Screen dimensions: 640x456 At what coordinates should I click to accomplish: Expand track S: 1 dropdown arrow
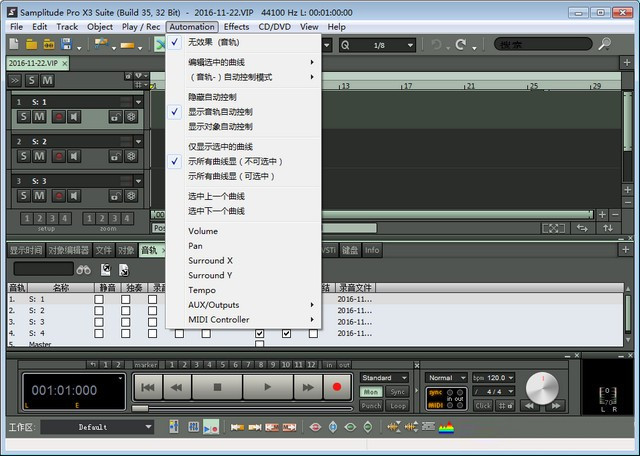pos(138,102)
